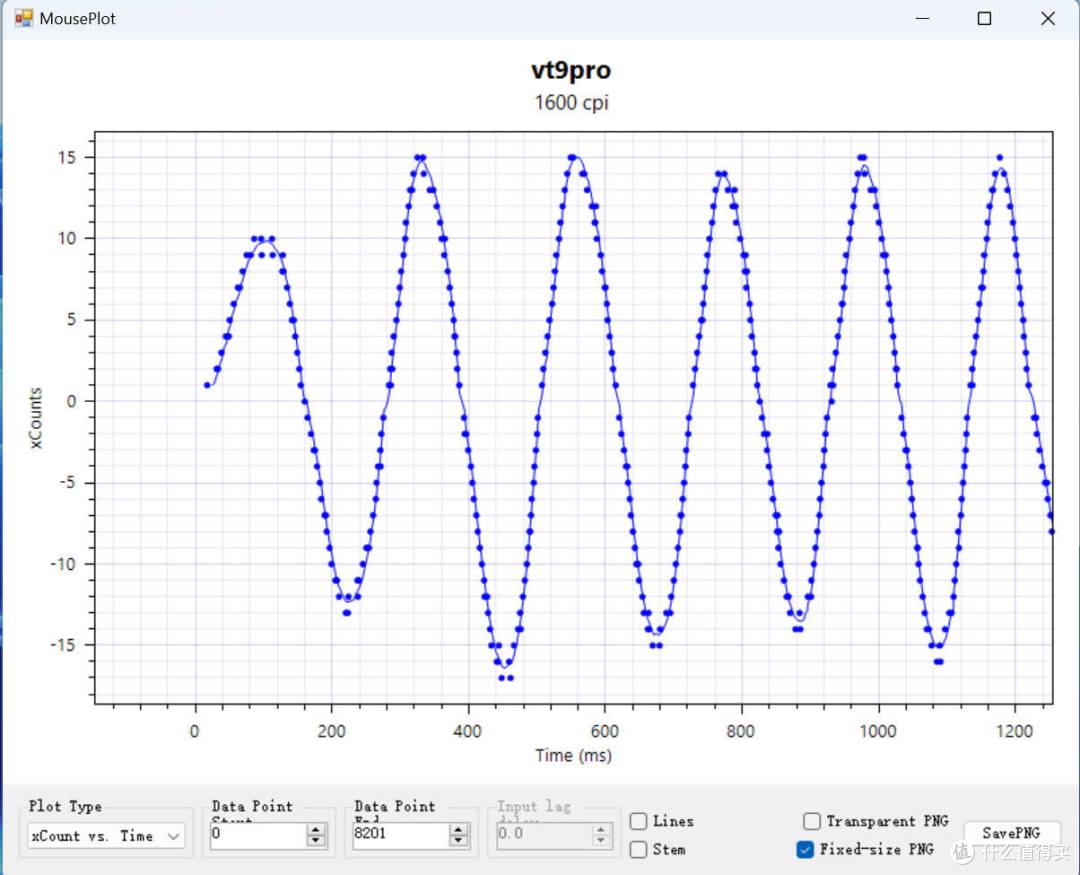The height and width of the screenshot is (875, 1080).
Task: Decrease Data Point Start with down arrow
Action: (x=315, y=841)
